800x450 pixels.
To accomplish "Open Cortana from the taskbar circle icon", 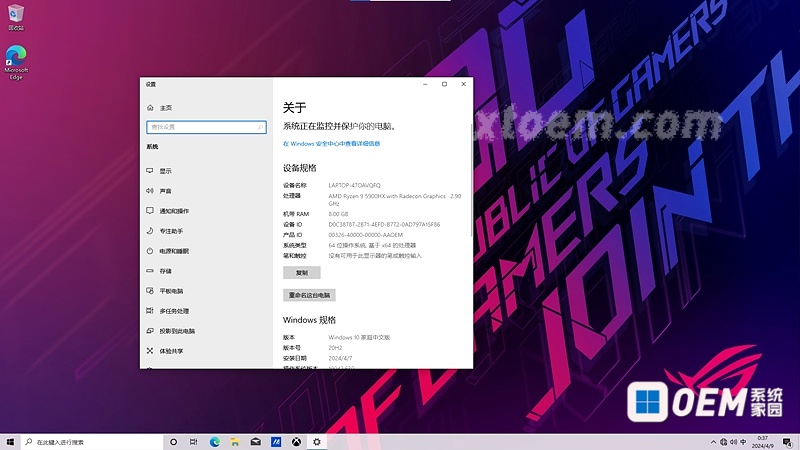I will tap(173, 442).
